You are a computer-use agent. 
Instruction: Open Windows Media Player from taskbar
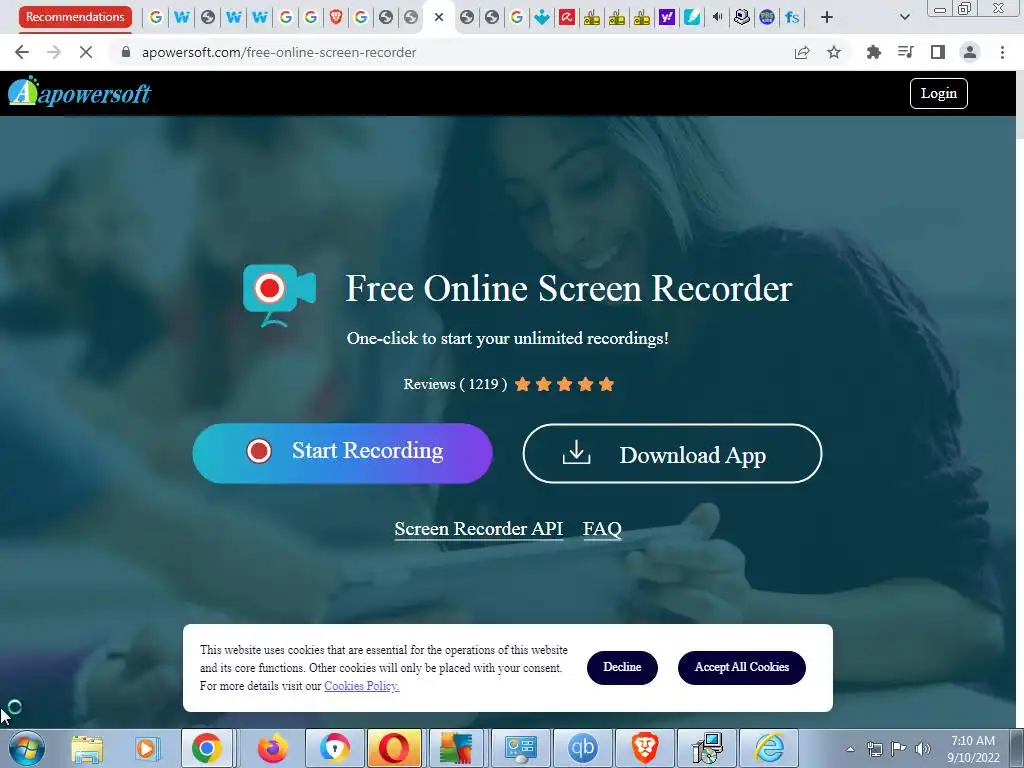148,748
